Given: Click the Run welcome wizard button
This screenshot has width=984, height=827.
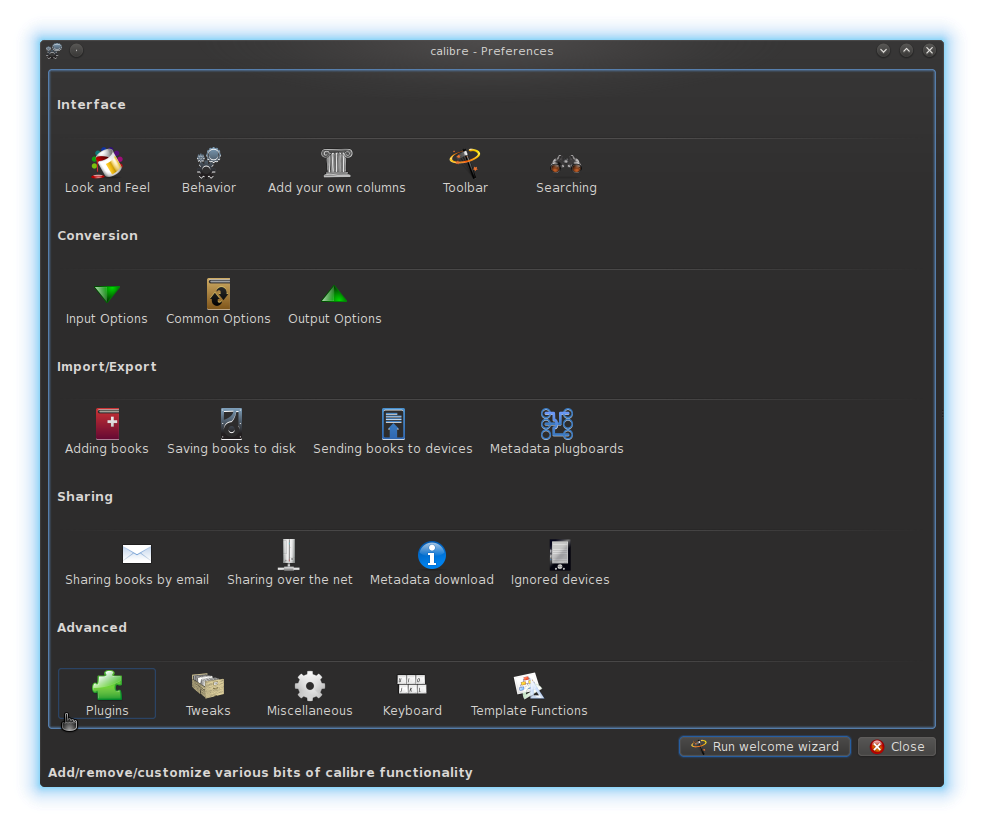Looking at the screenshot, I should pyautogui.click(x=764, y=746).
